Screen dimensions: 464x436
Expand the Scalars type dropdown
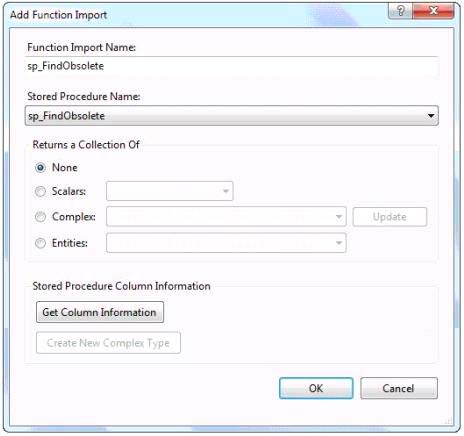click(169, 191)
